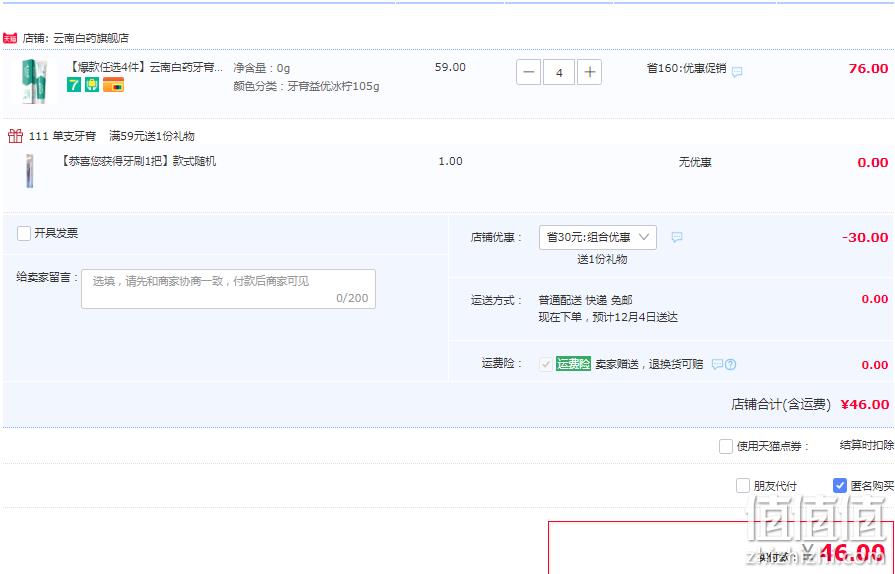The image size is (895, 574).
Task: Enable the 朋友代付 checkbox
Action: tap(743, 486)
